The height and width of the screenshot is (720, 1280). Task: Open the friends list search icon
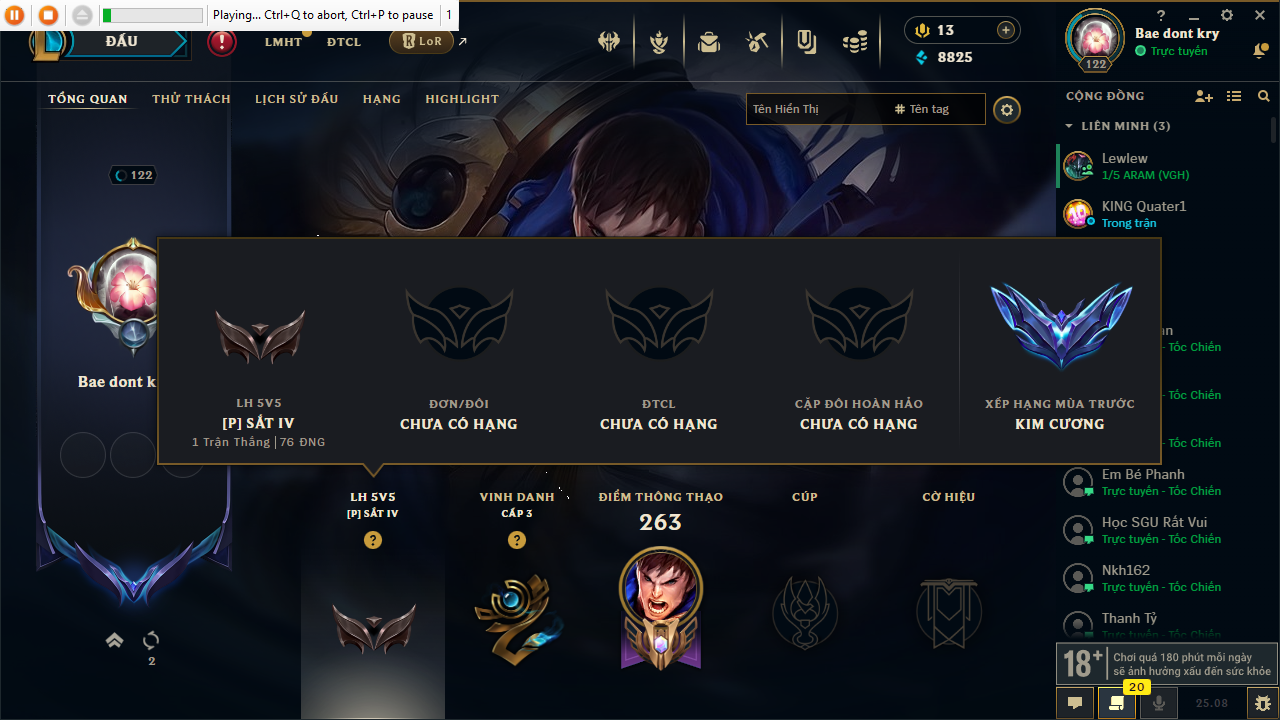tap(1264, 96)
